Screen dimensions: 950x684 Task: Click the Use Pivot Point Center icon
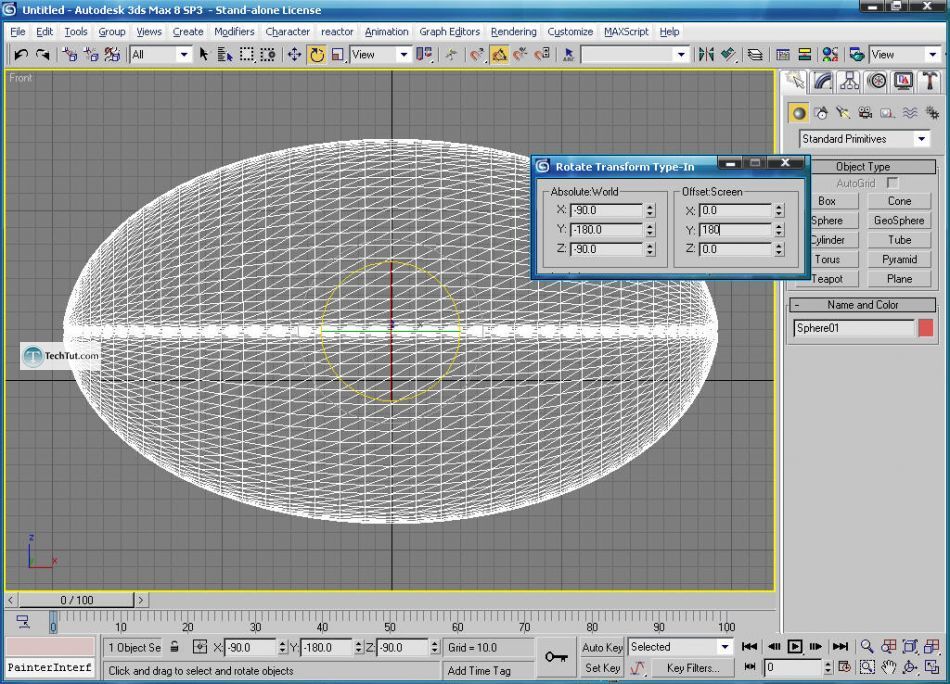[424, 55]
